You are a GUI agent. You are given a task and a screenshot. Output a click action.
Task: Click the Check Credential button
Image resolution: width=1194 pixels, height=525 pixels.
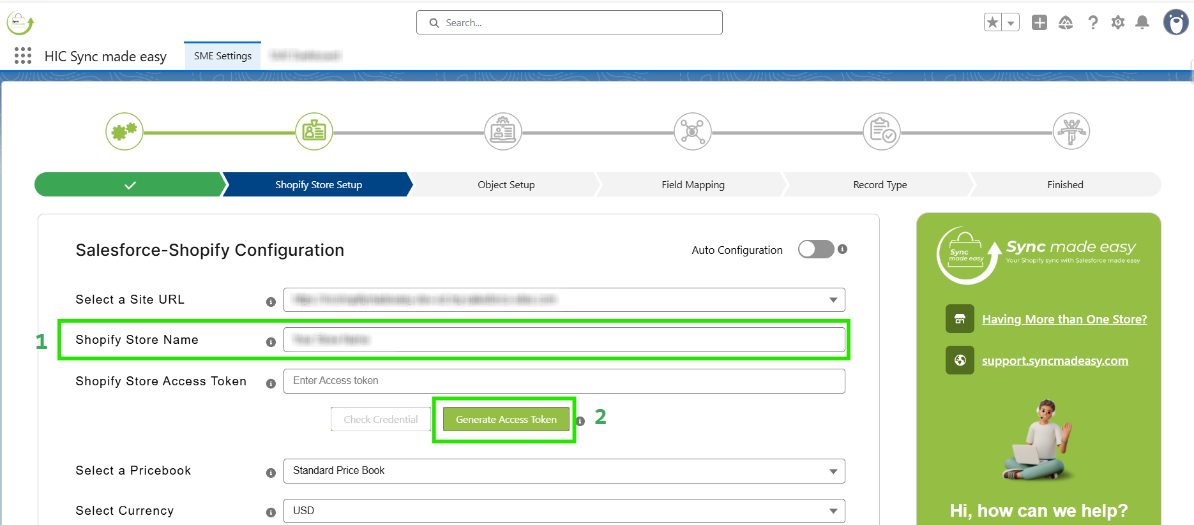[x=381, y=420]
